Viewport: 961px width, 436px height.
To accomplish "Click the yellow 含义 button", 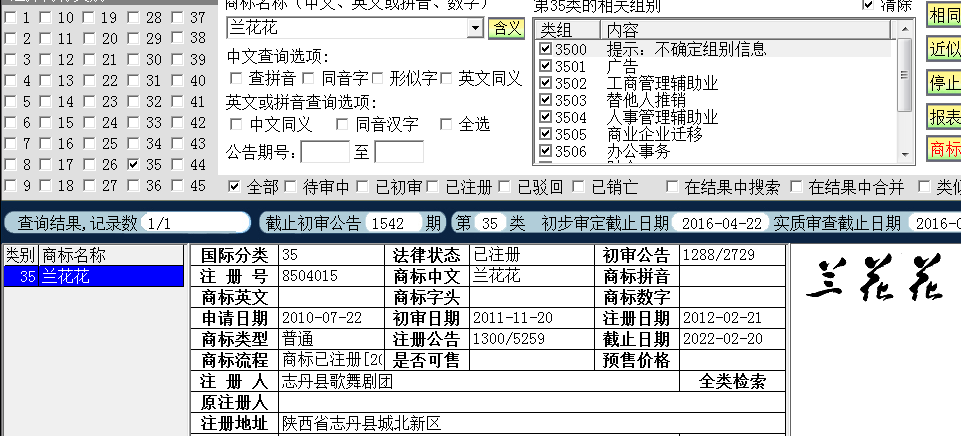I will [507, 28].
